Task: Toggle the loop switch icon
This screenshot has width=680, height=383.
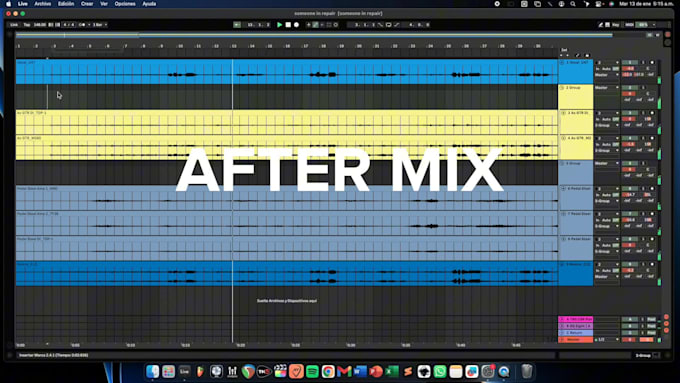Action: click(389, 25)
